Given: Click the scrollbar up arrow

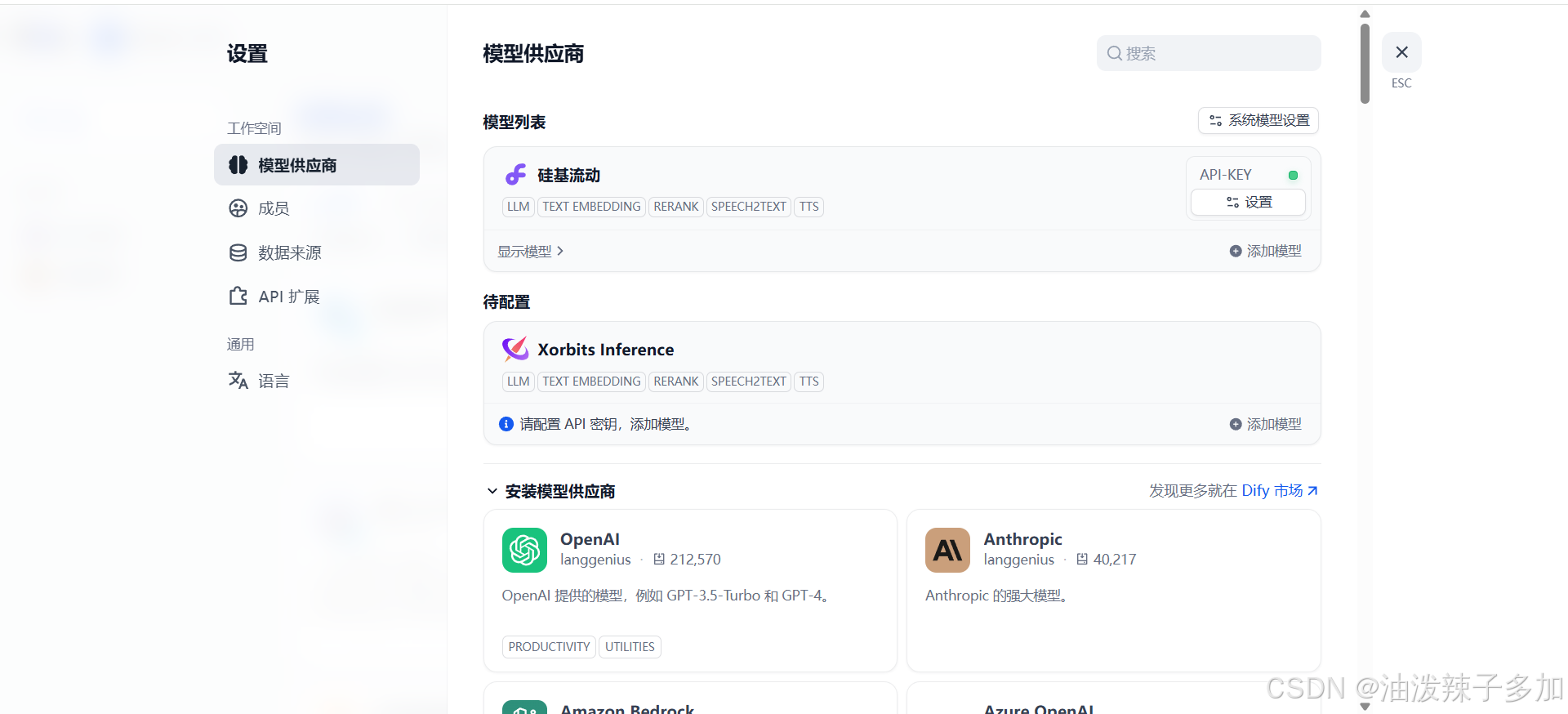Looking at the screenshot, I should coord(1365,14).
